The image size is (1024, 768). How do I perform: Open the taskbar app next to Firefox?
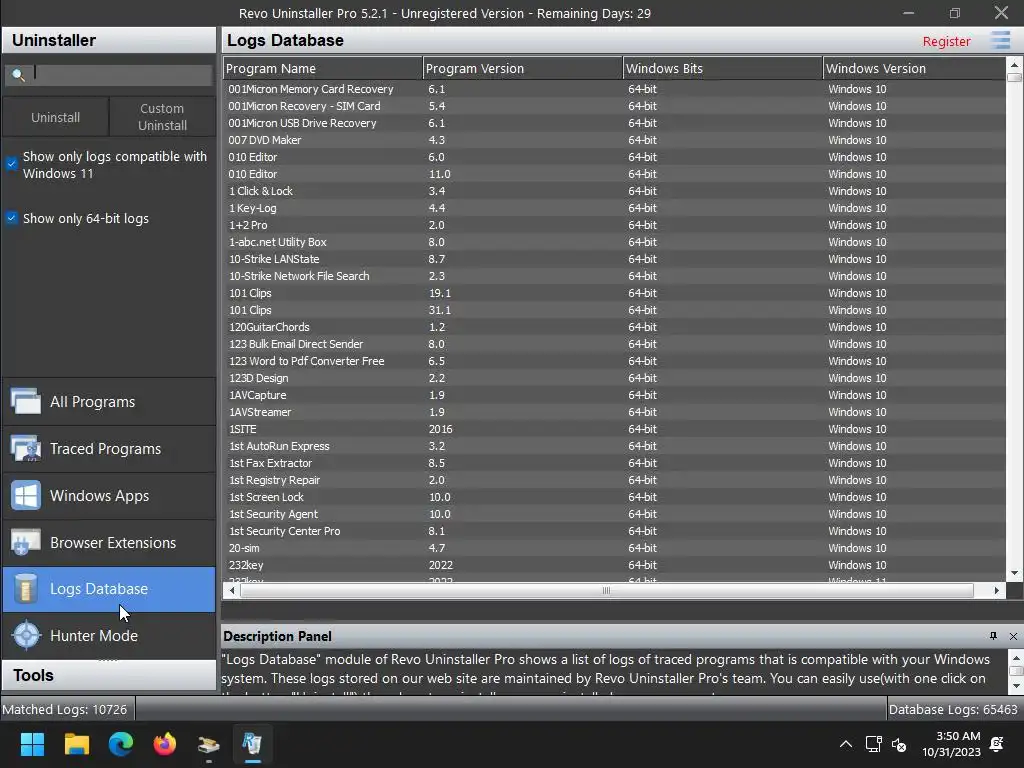tap(208, 744)
